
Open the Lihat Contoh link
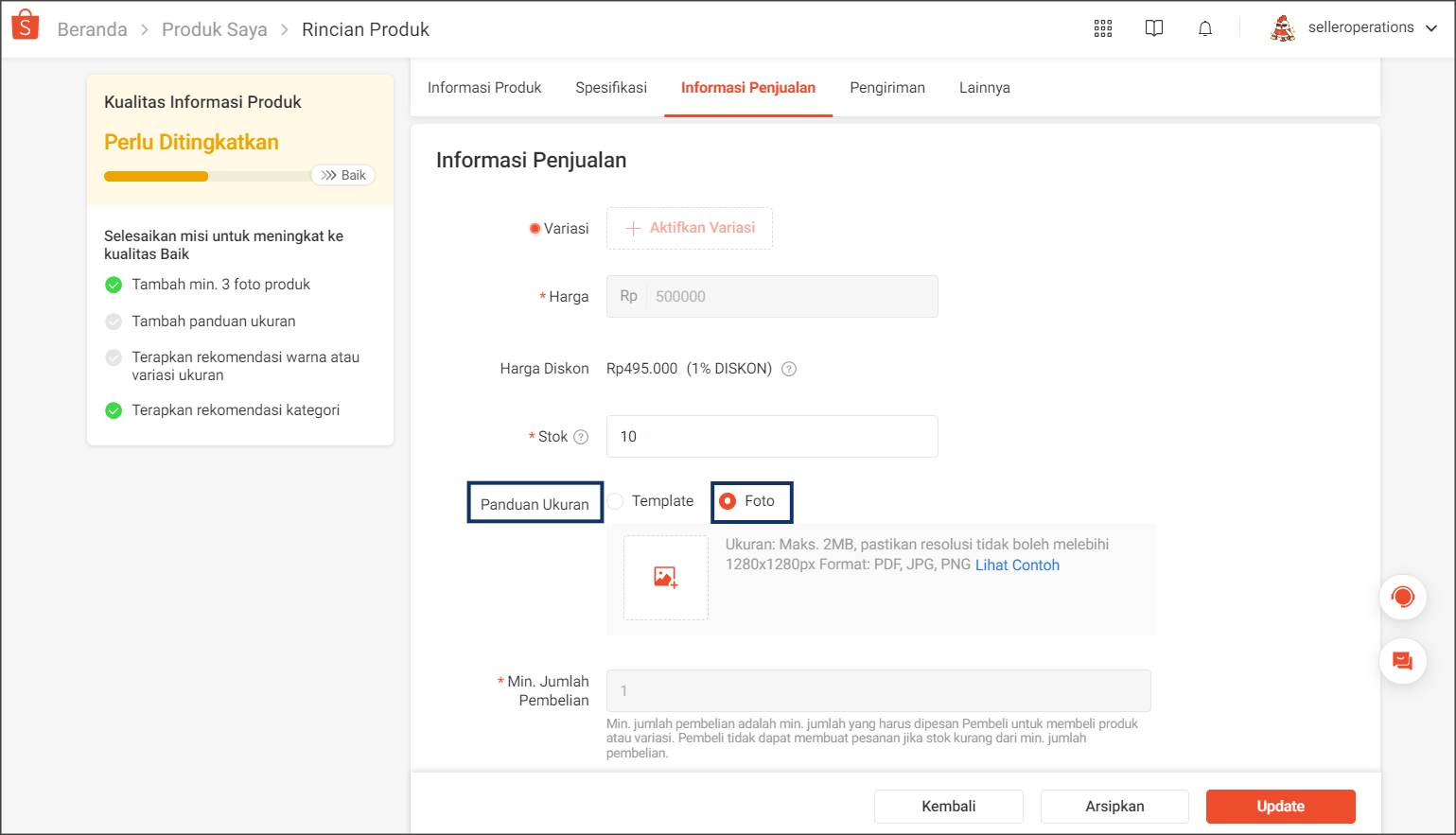click(1017, 565)
